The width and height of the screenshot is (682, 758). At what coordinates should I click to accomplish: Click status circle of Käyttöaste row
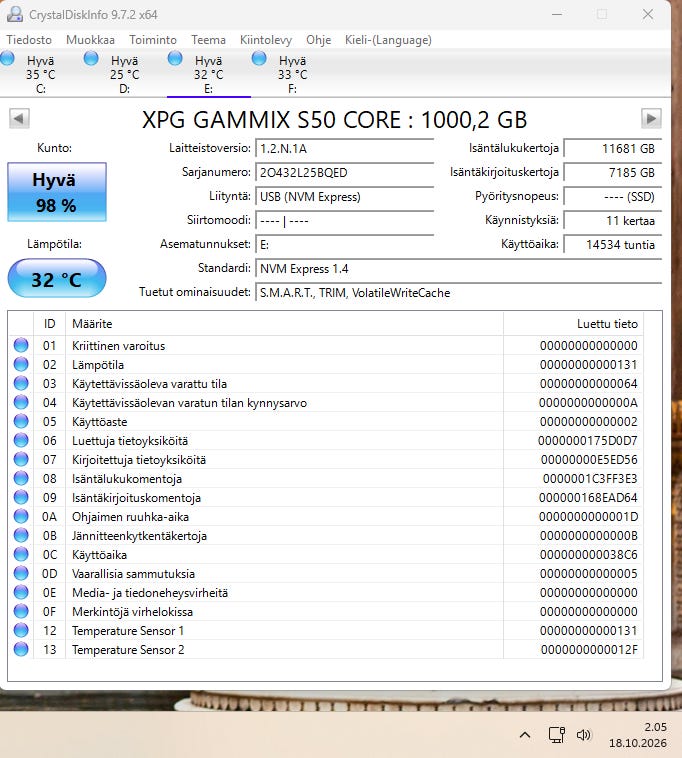click(x=21, y=421)
